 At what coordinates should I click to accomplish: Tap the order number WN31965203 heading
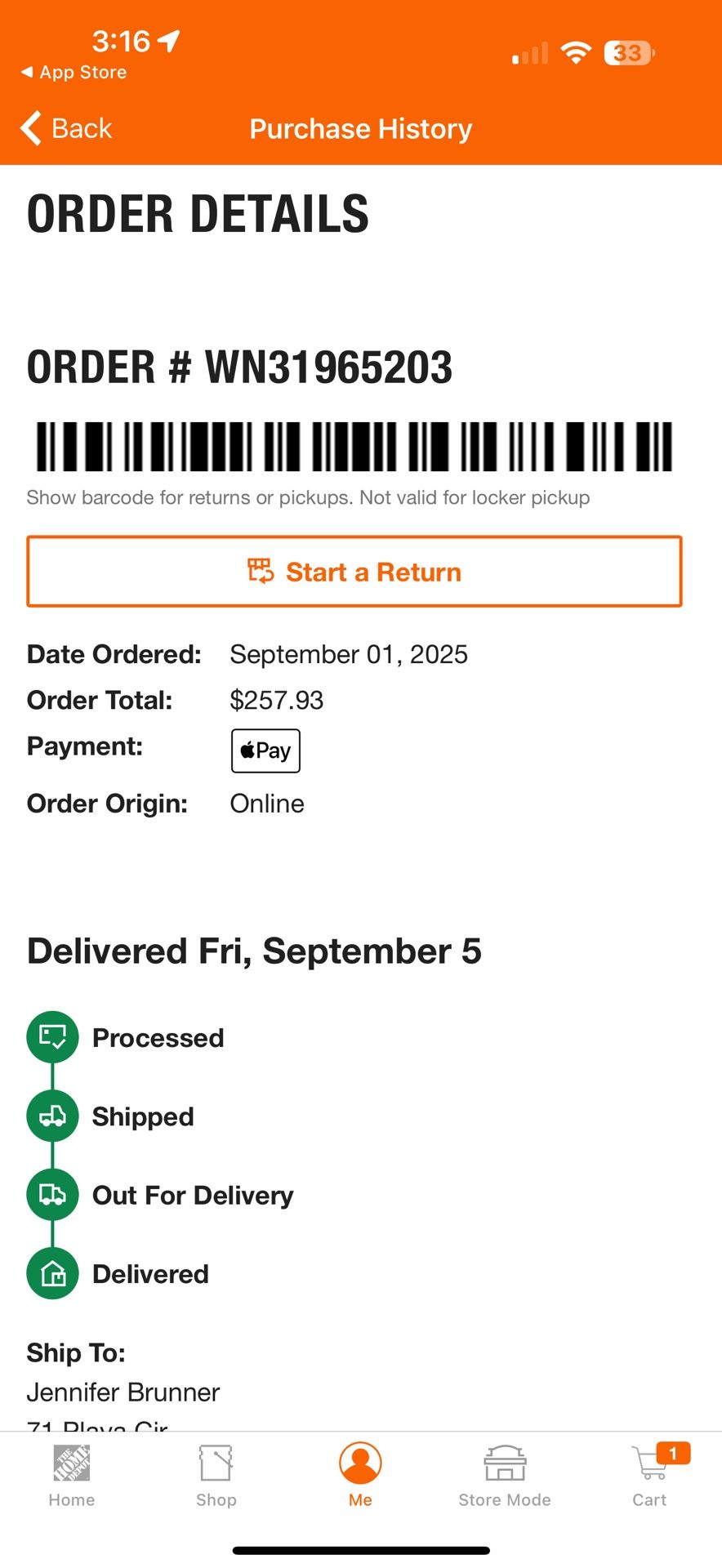pyautogui.click(x=239, y=367)
